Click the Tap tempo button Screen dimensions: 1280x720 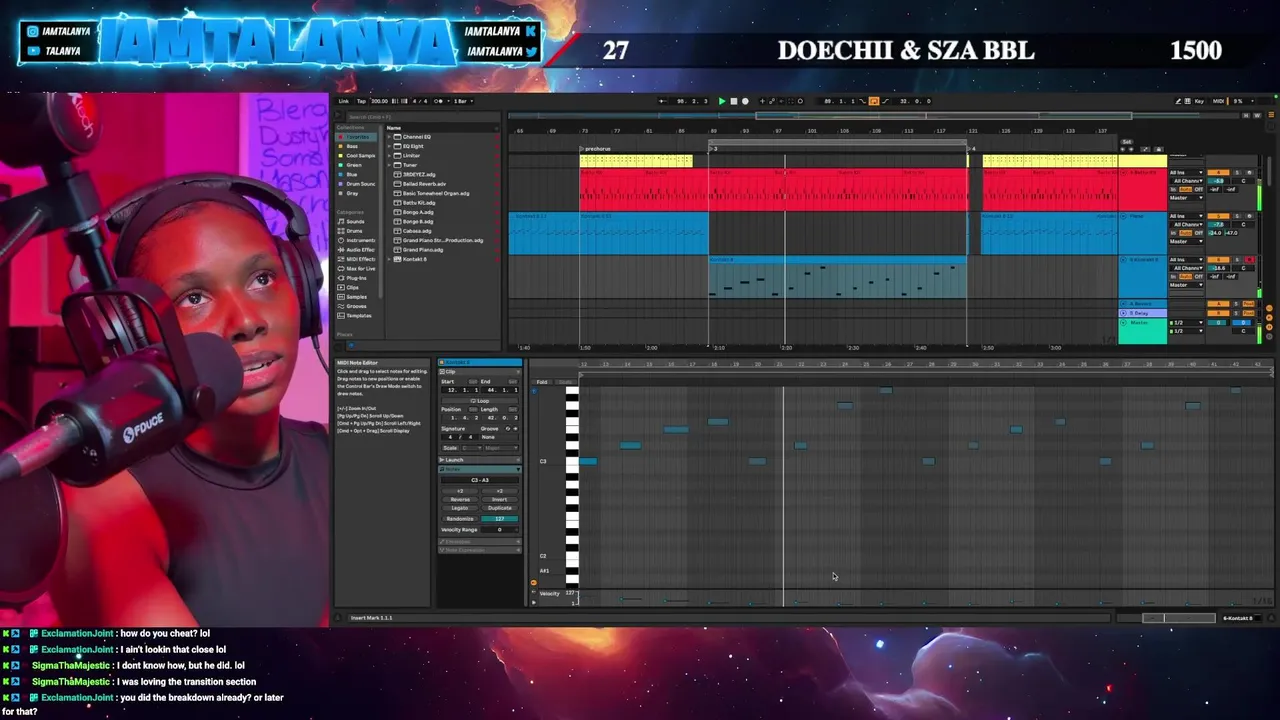(x=361, y=101)
